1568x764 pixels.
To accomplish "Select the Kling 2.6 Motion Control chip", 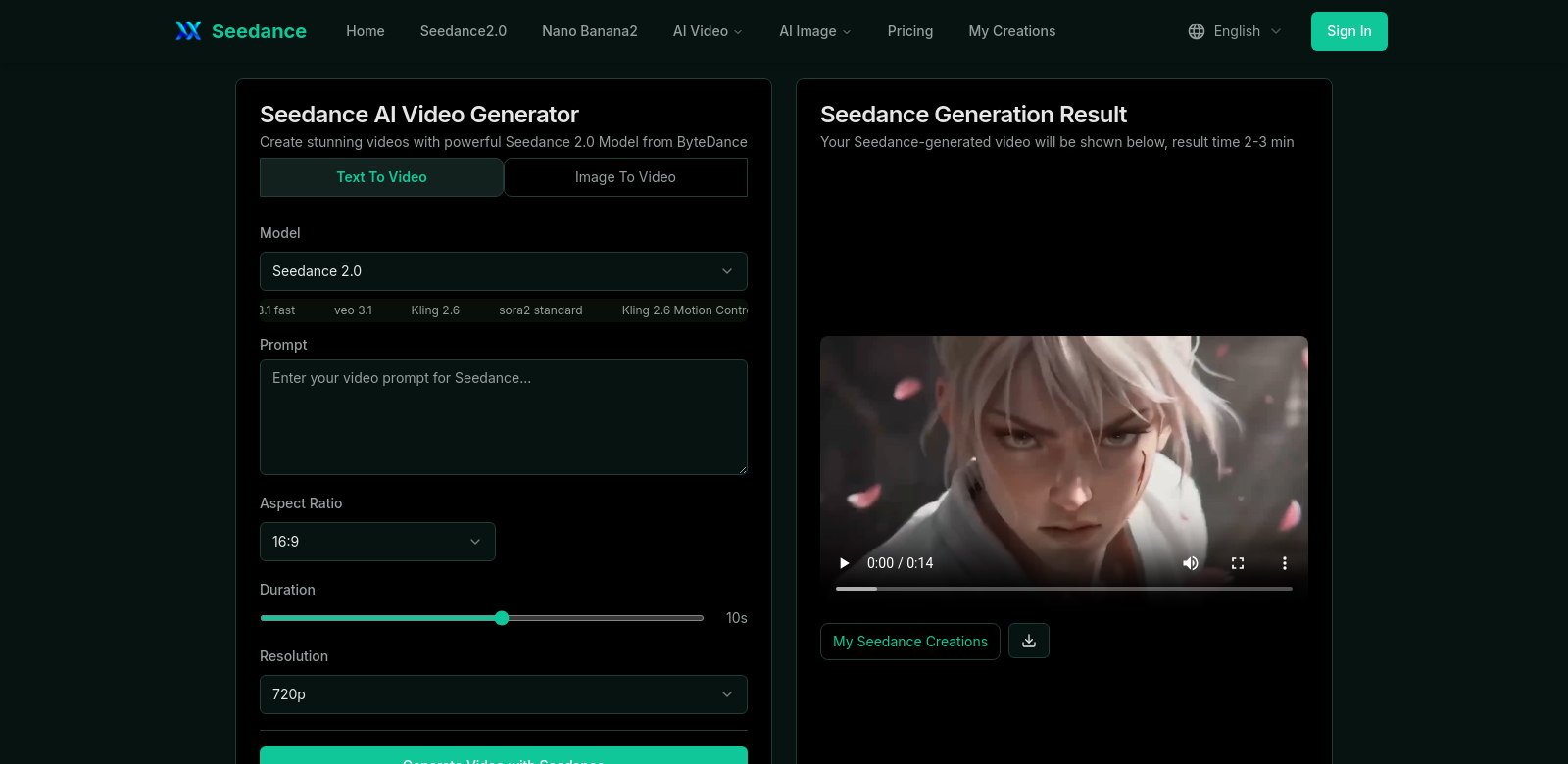I will (x=684, y=310).
